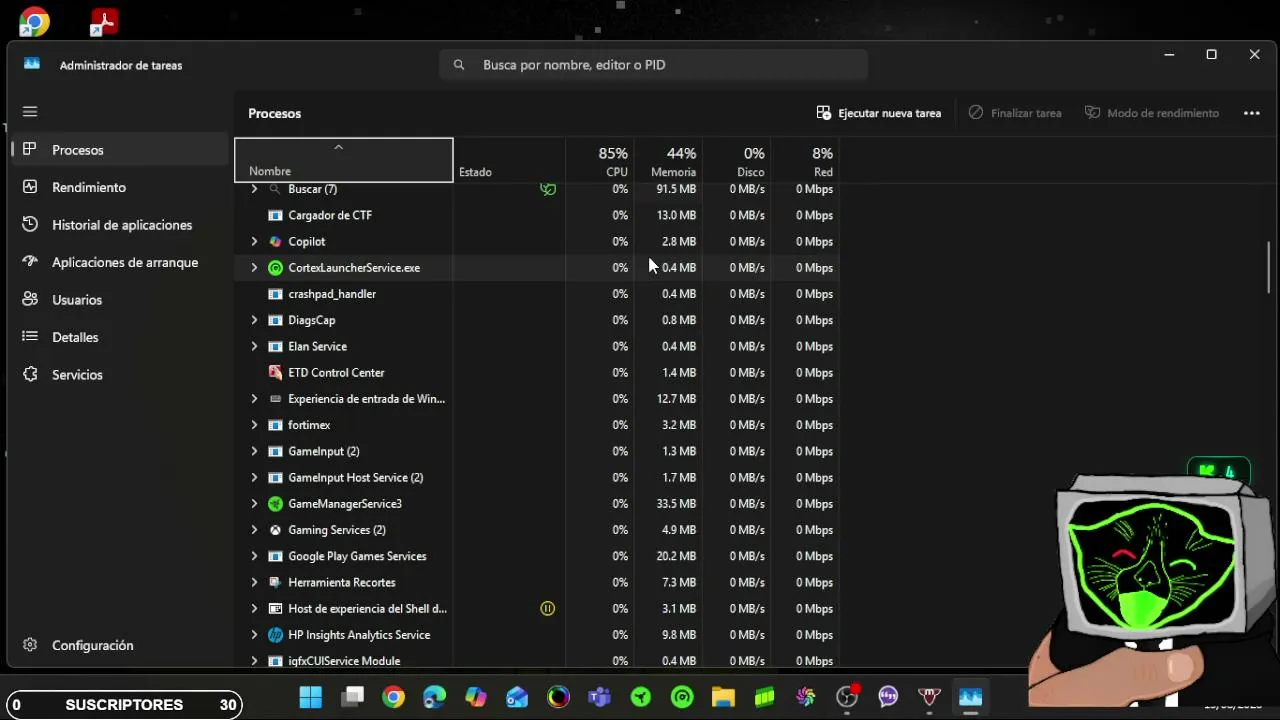Click the Finalizar tarea button
The width and height of the screenshot is (1280, 720).
[x=1015, y=113]
